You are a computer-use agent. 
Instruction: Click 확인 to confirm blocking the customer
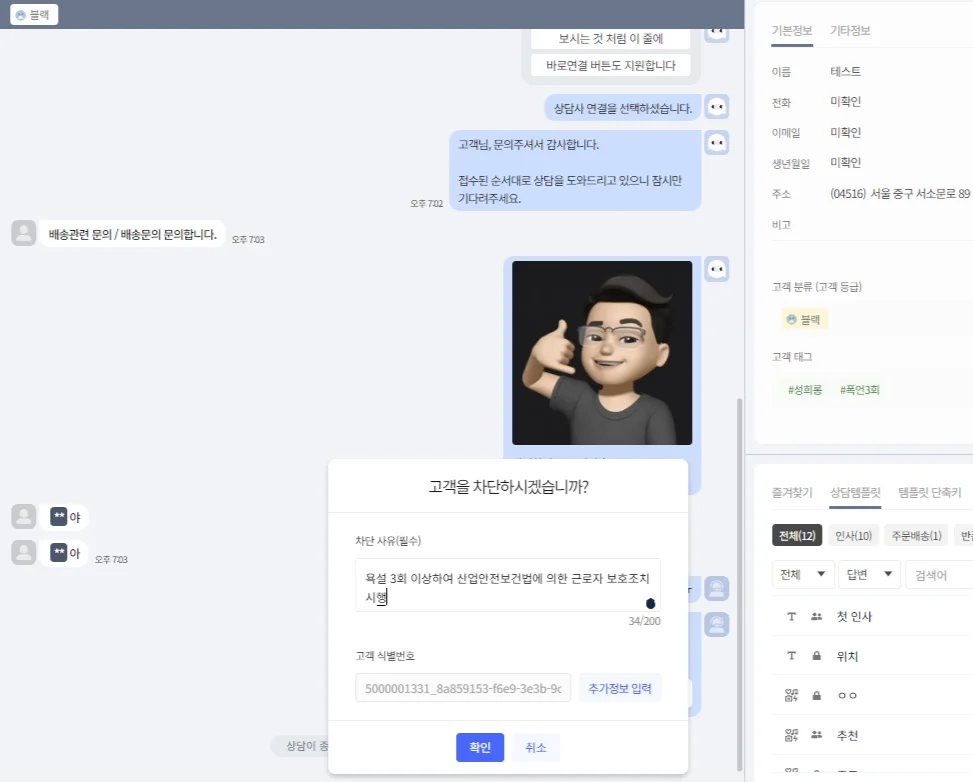pos(479,747)
